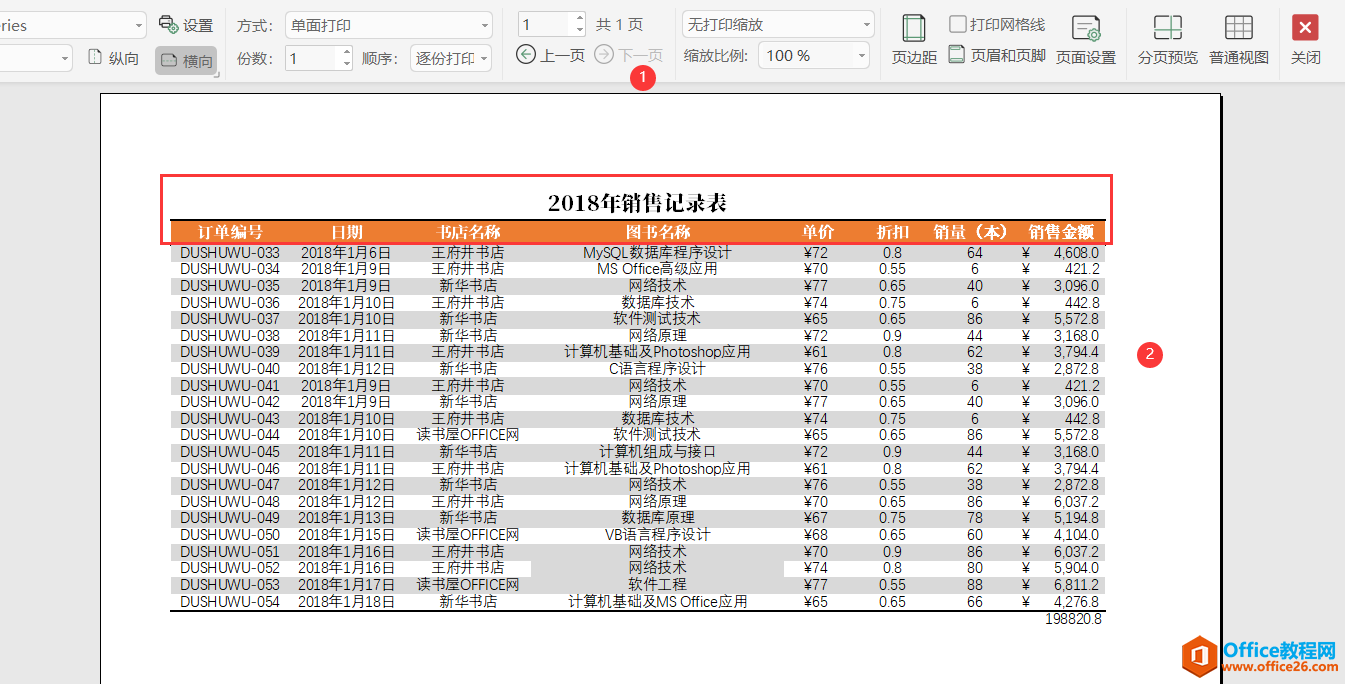Open 页面设置 page setup
This screenshot has width=1345, height=684.
[1086, 40]
